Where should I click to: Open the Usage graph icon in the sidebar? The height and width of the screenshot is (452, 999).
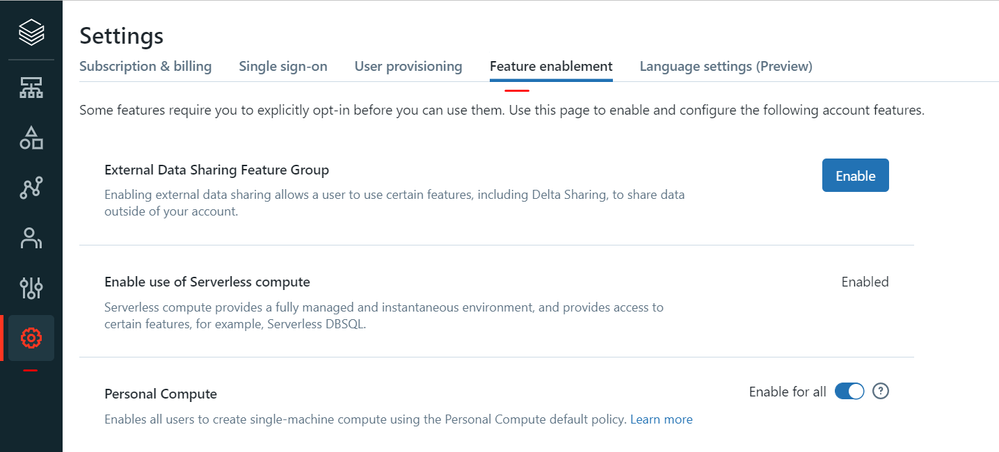click(31, 188)
